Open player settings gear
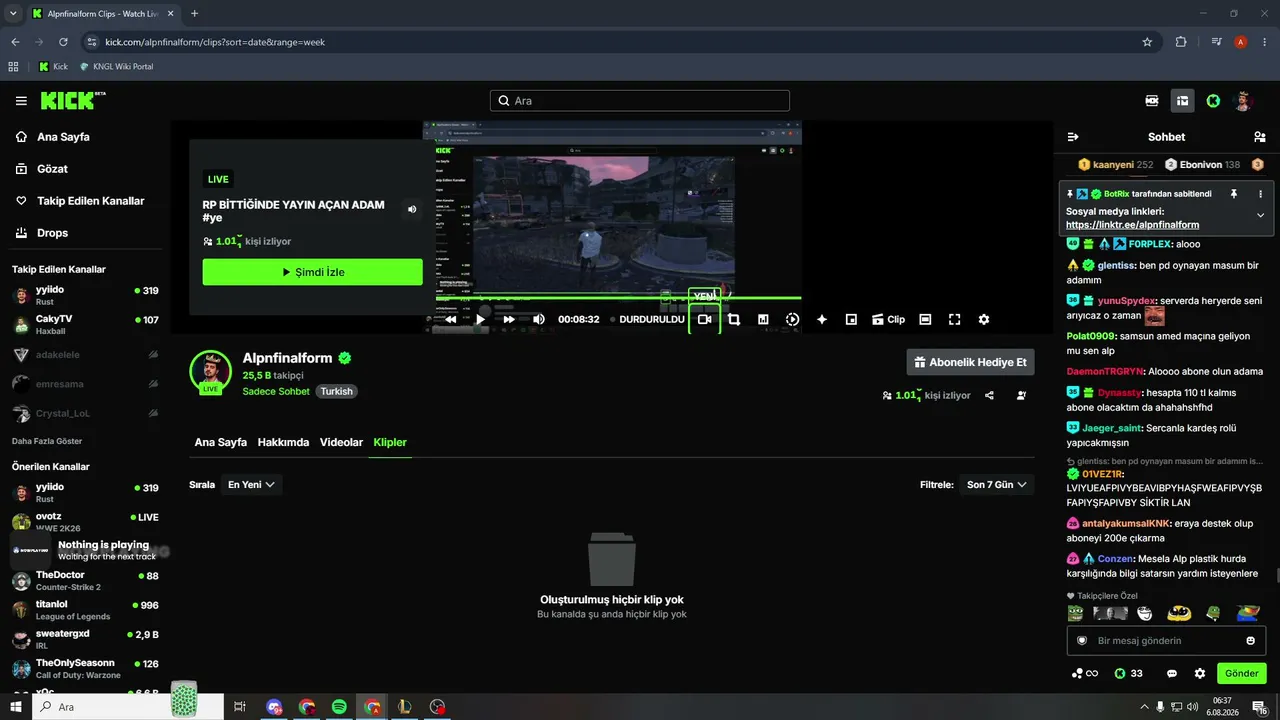1280x720 pixels. [984, 319]
